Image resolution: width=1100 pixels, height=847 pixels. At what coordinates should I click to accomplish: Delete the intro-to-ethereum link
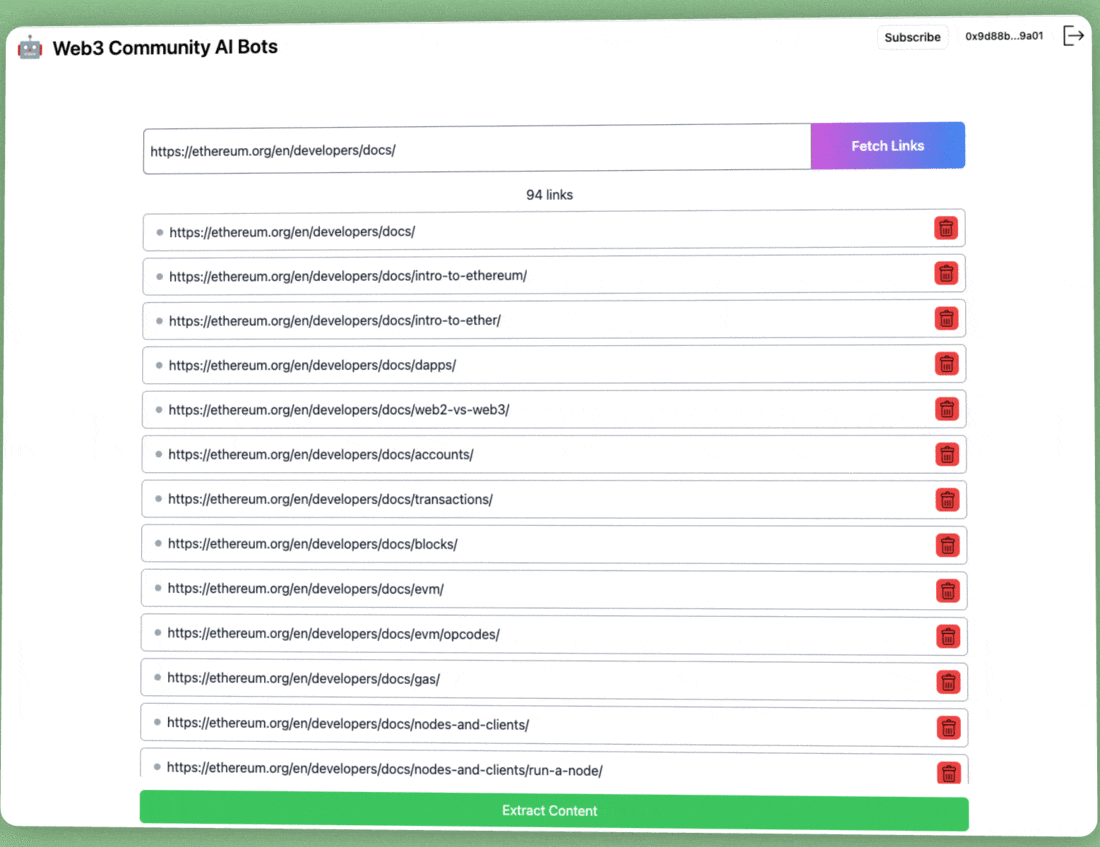click(x=946, y=273)
